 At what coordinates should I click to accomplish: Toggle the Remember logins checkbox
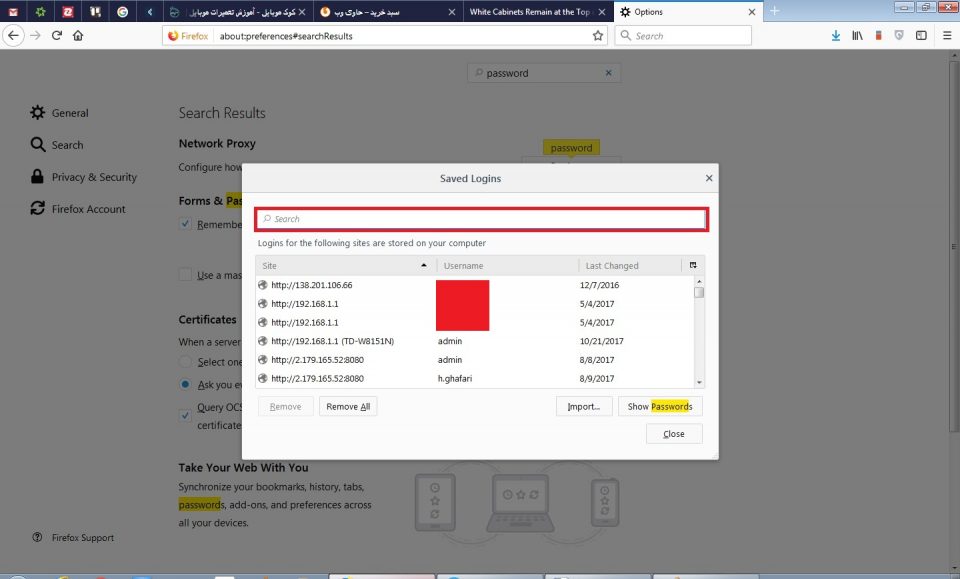pos(185,224)
